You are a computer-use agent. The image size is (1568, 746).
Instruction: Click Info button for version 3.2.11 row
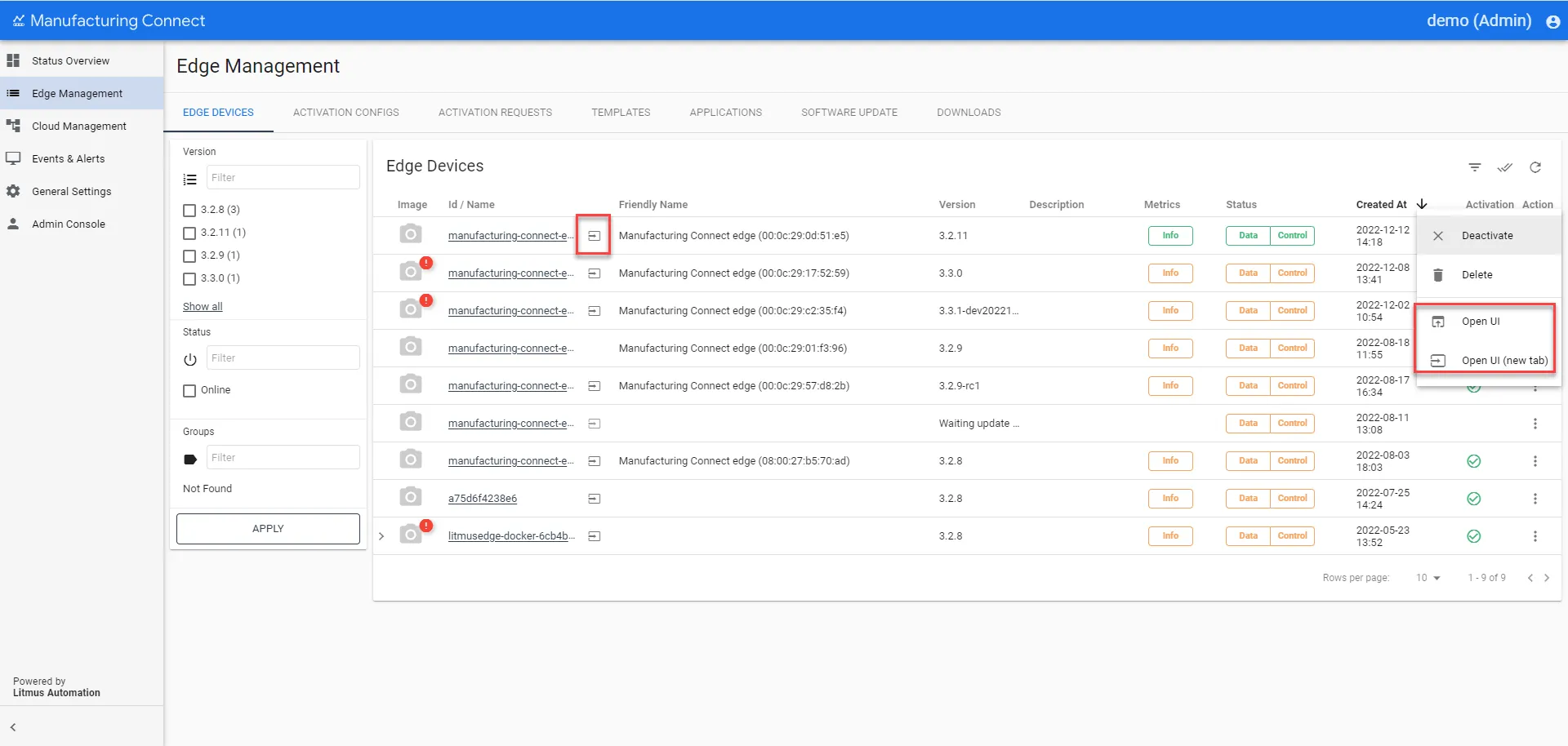(x=1170, y=236)
